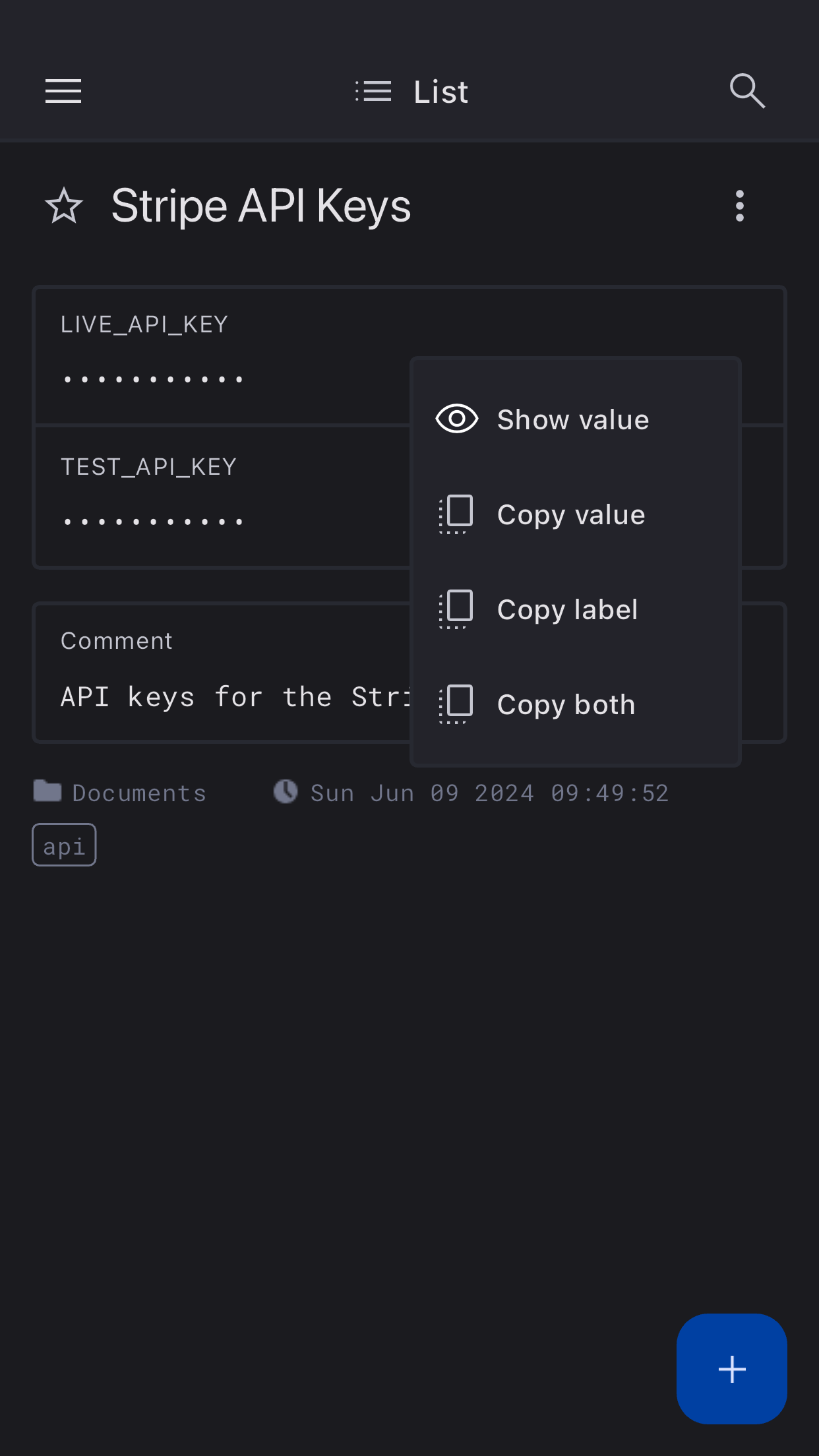Click the eye icon to show value

456,419
